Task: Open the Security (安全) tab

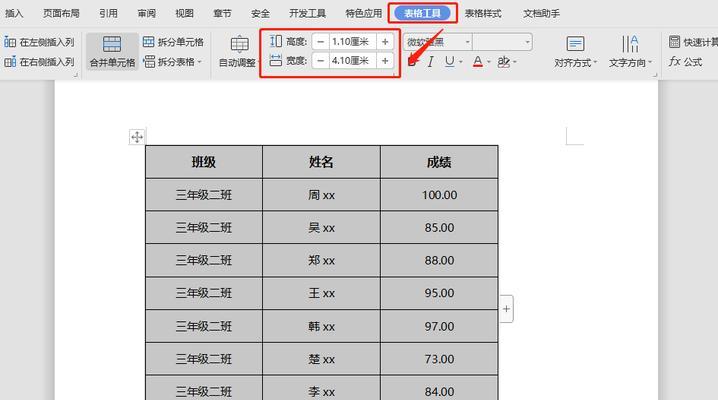Action: point(260,14)
